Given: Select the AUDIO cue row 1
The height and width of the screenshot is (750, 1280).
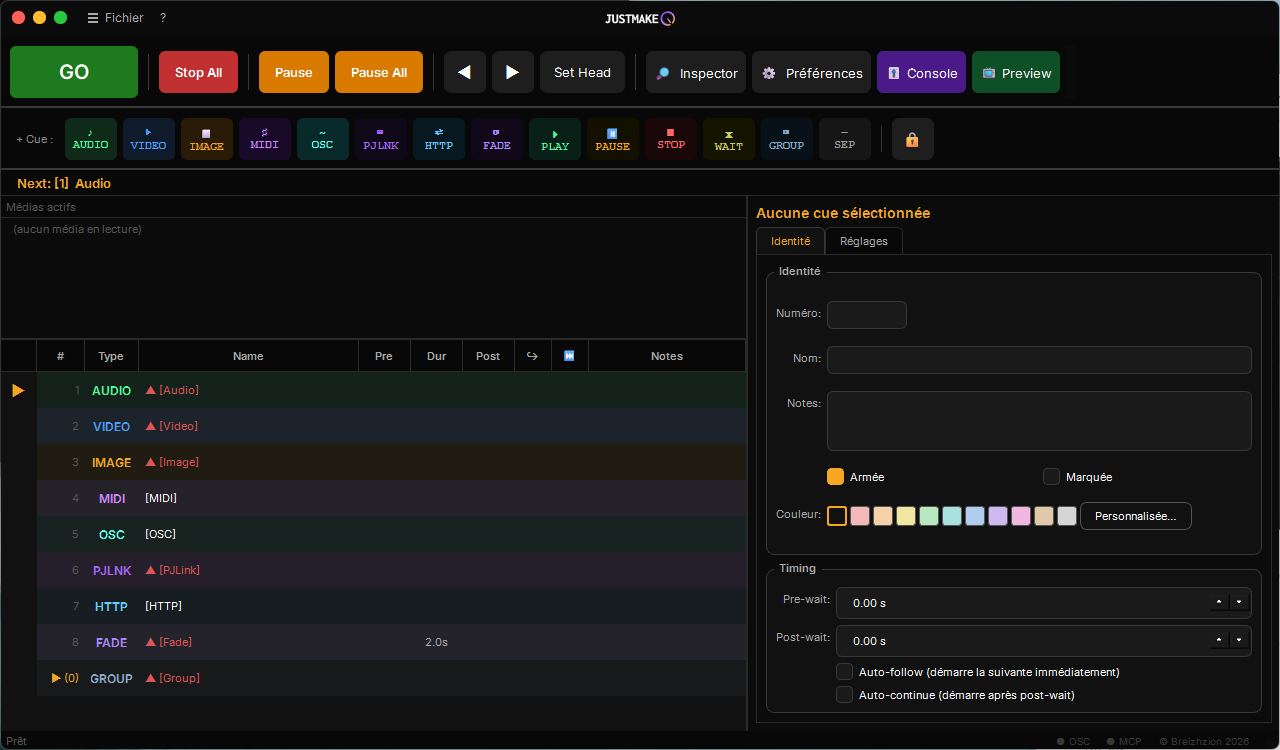Looking at the screenshot, I should pyautogui.click(x=391, y=390).
